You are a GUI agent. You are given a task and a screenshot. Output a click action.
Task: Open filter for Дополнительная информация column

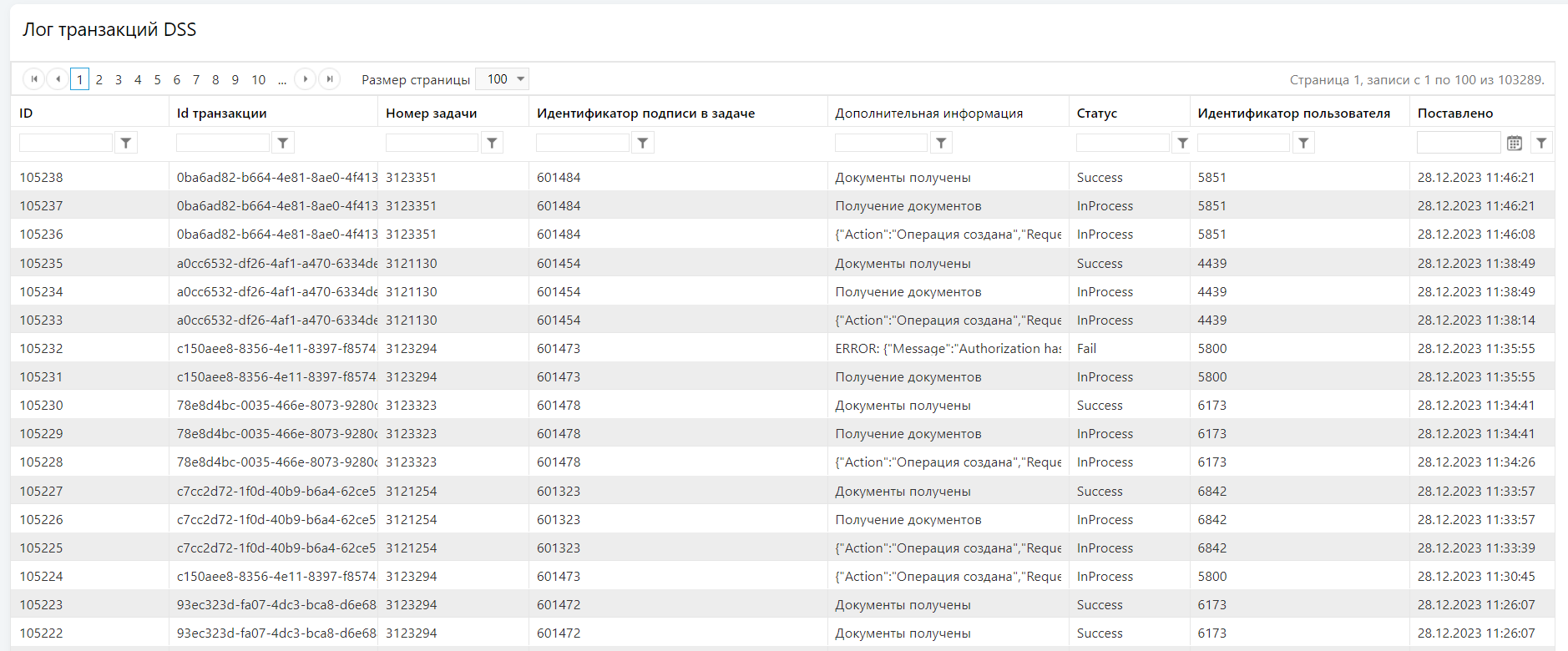click(x=941, y=143)
